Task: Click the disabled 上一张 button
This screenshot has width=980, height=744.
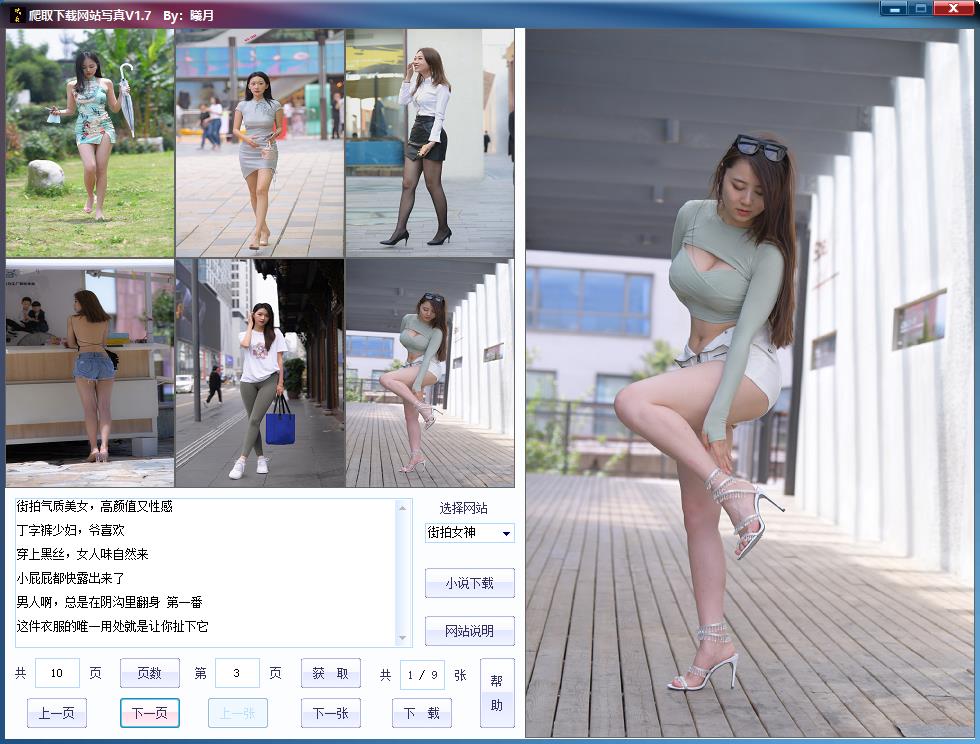Action: pyautogui.click(x=239, y=713)
